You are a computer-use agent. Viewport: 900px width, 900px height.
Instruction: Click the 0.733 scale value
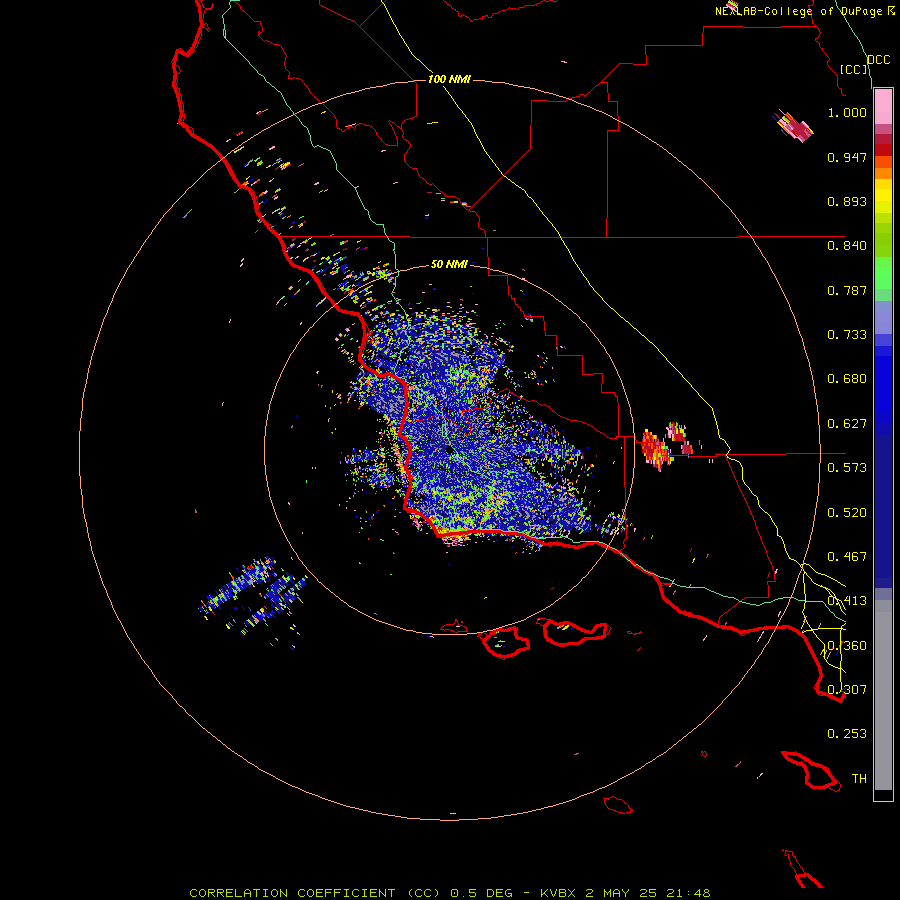click(847, 335)
